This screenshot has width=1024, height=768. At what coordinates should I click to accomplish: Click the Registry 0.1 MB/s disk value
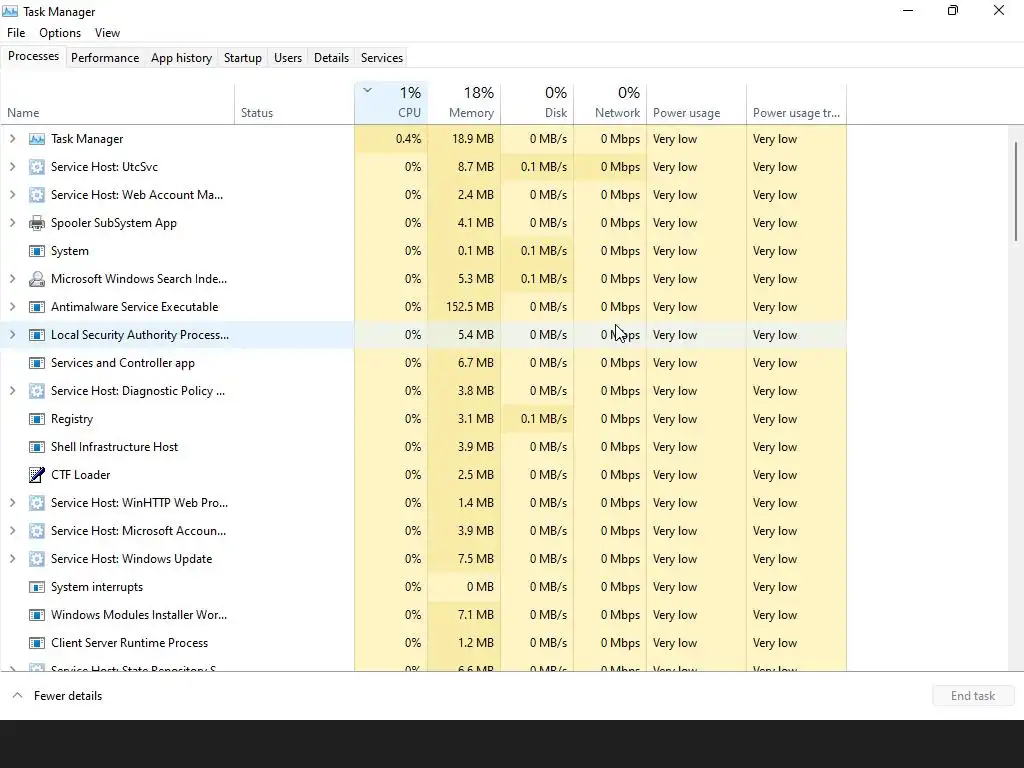click(x=543, y=419)
